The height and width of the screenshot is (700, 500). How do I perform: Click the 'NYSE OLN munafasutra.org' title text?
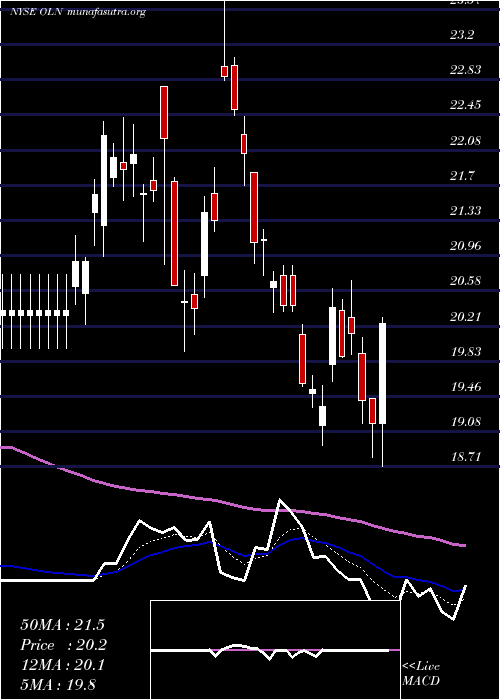78,12
